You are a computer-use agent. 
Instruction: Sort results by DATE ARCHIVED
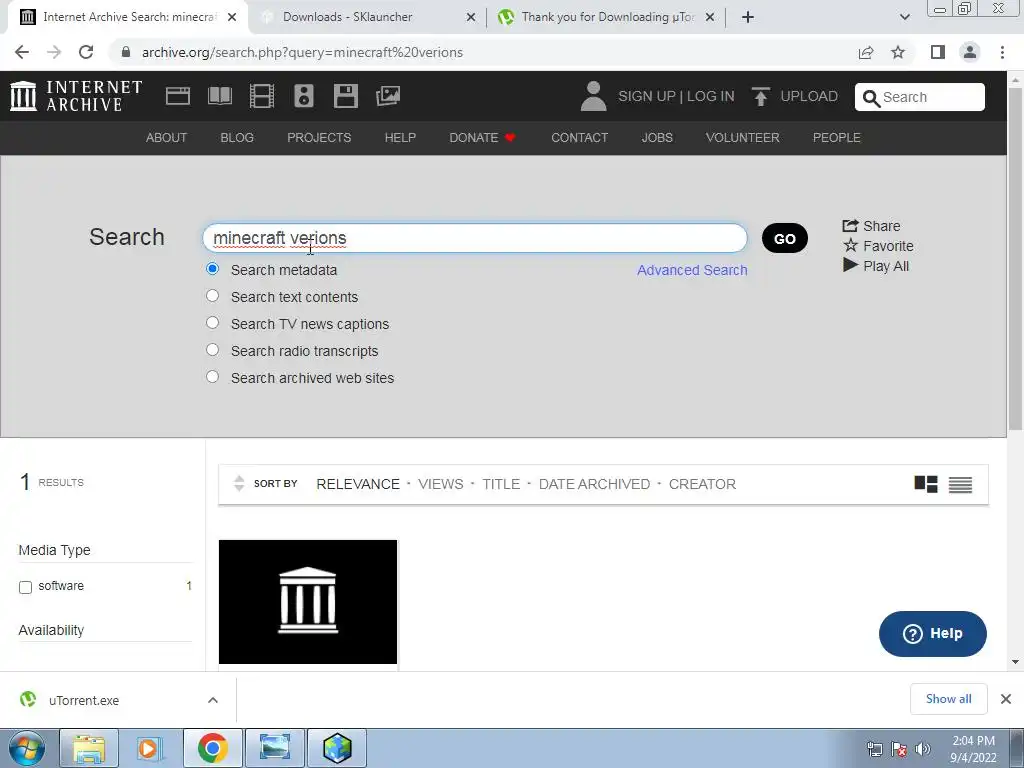594,484
